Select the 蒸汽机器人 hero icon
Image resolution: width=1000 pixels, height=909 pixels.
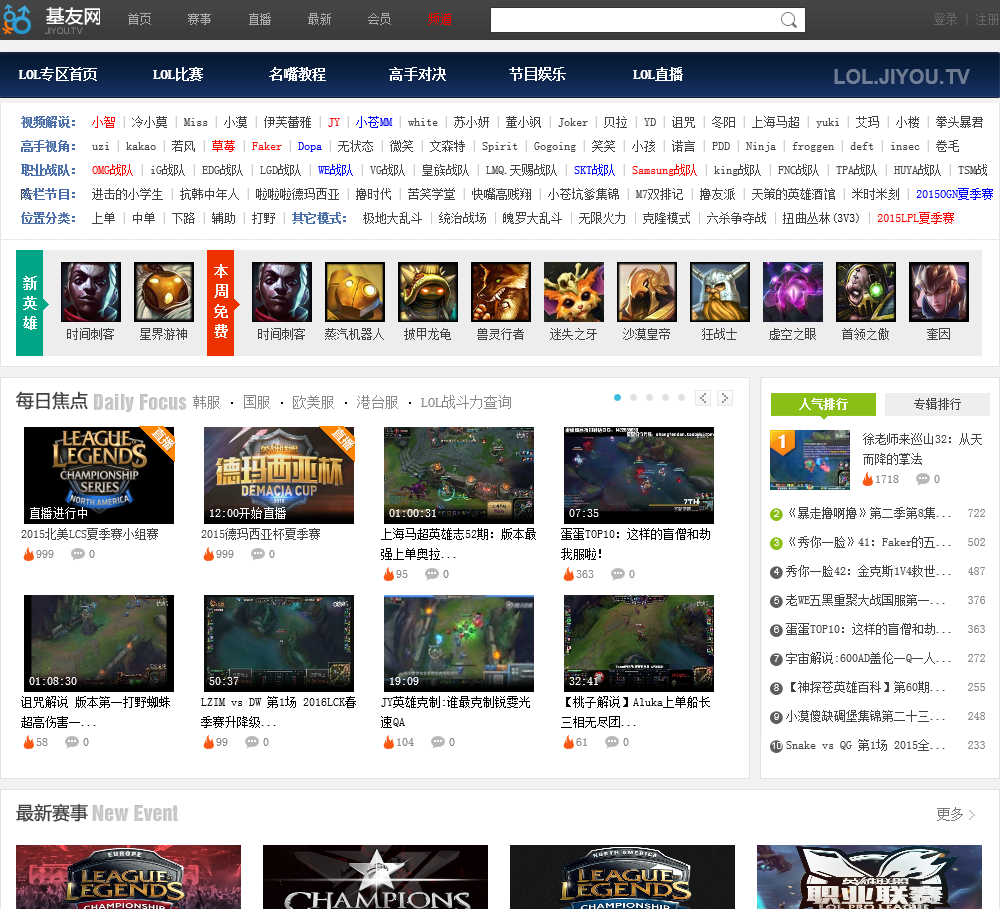pyautogui.click(x=355, y=292)
